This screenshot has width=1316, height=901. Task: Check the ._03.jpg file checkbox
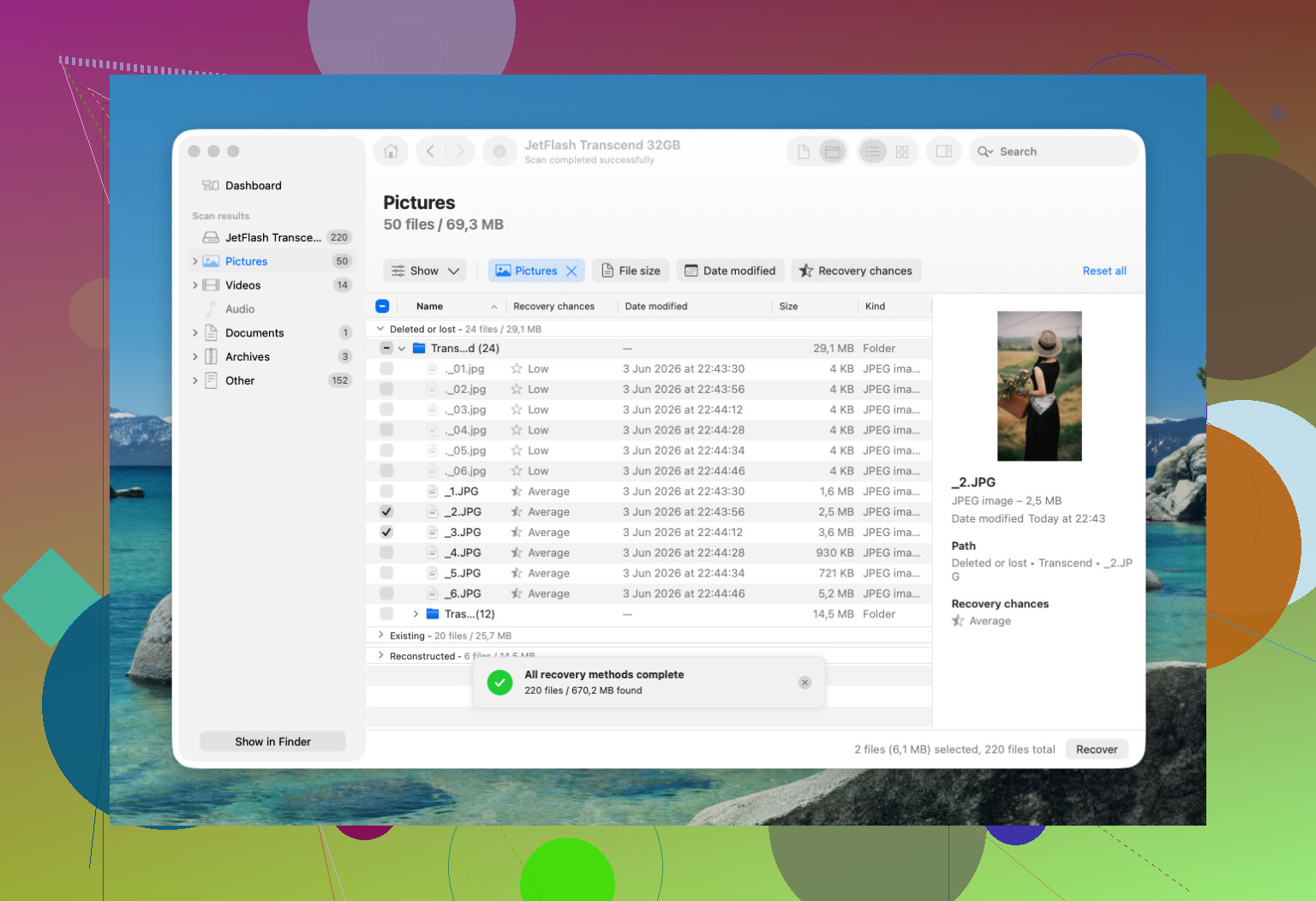pyautogui.click(x=386, y=410)
